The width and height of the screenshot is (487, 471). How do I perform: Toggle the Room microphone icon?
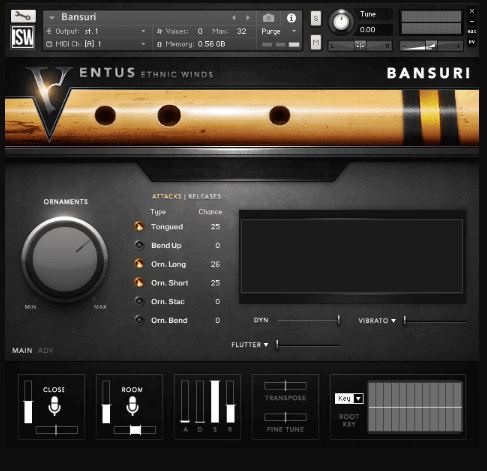coord(132,406)
